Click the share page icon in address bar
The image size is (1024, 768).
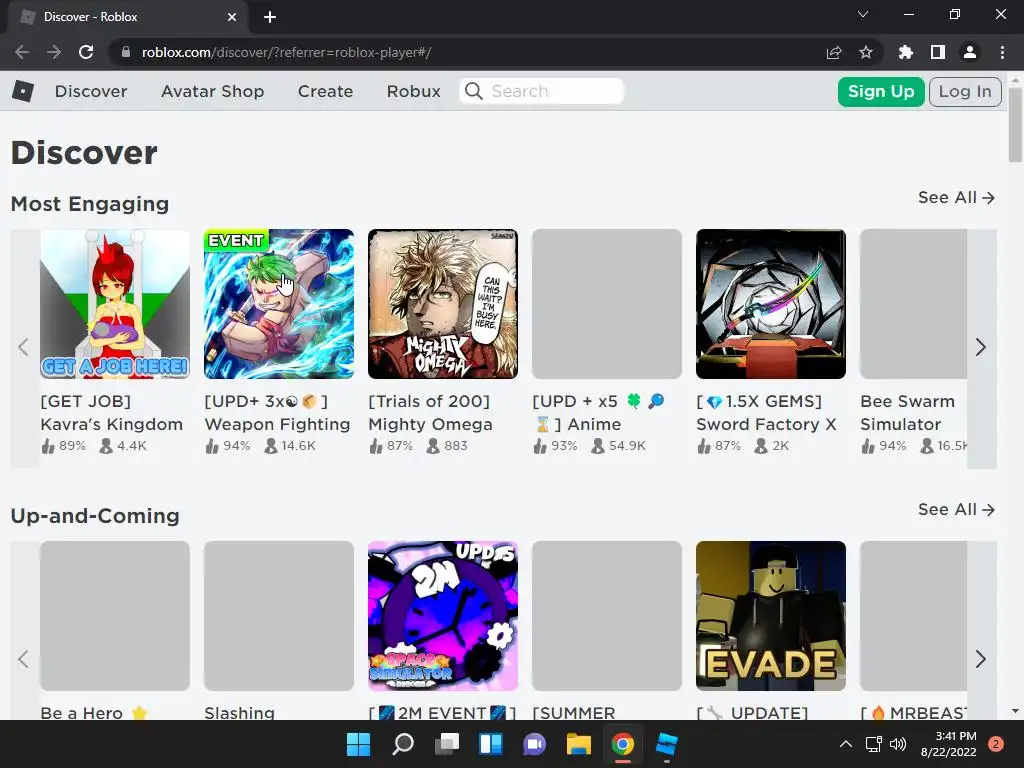[834, 52]
